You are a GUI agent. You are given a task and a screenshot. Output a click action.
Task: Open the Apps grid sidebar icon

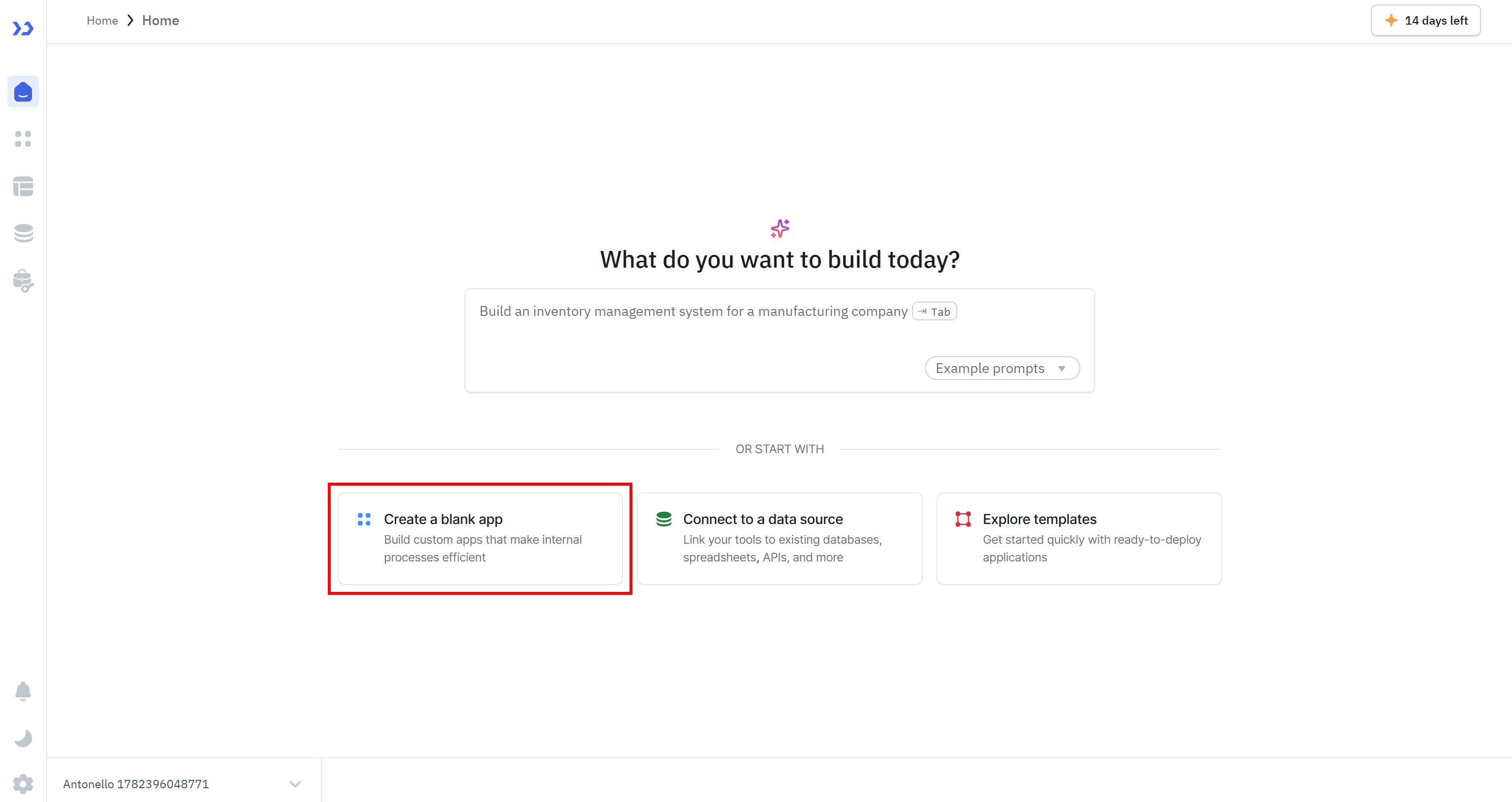pos(23,139)
